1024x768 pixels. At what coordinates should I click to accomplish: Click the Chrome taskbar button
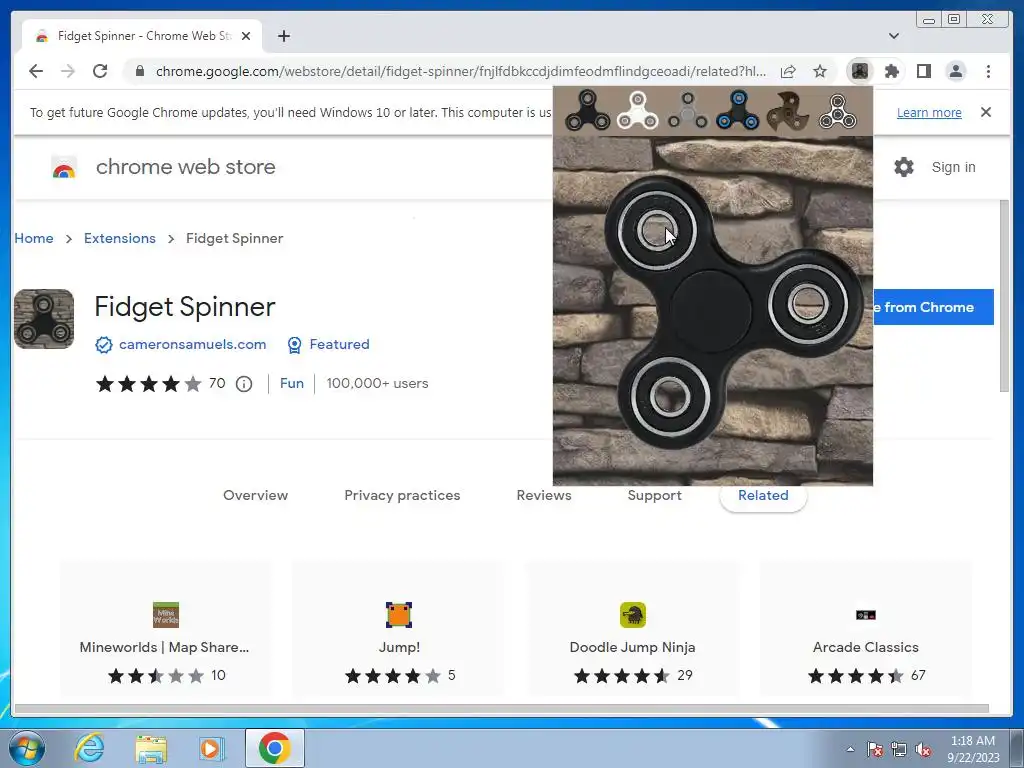point(274,748)
